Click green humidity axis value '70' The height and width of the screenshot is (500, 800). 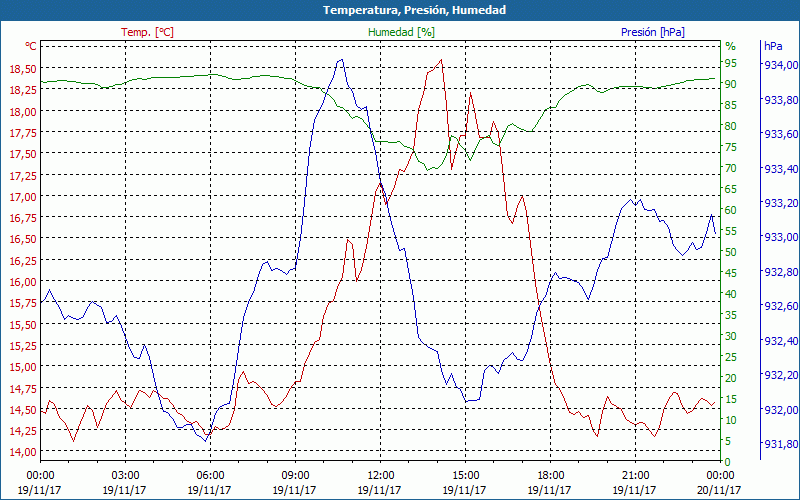(x=731, y=168)
